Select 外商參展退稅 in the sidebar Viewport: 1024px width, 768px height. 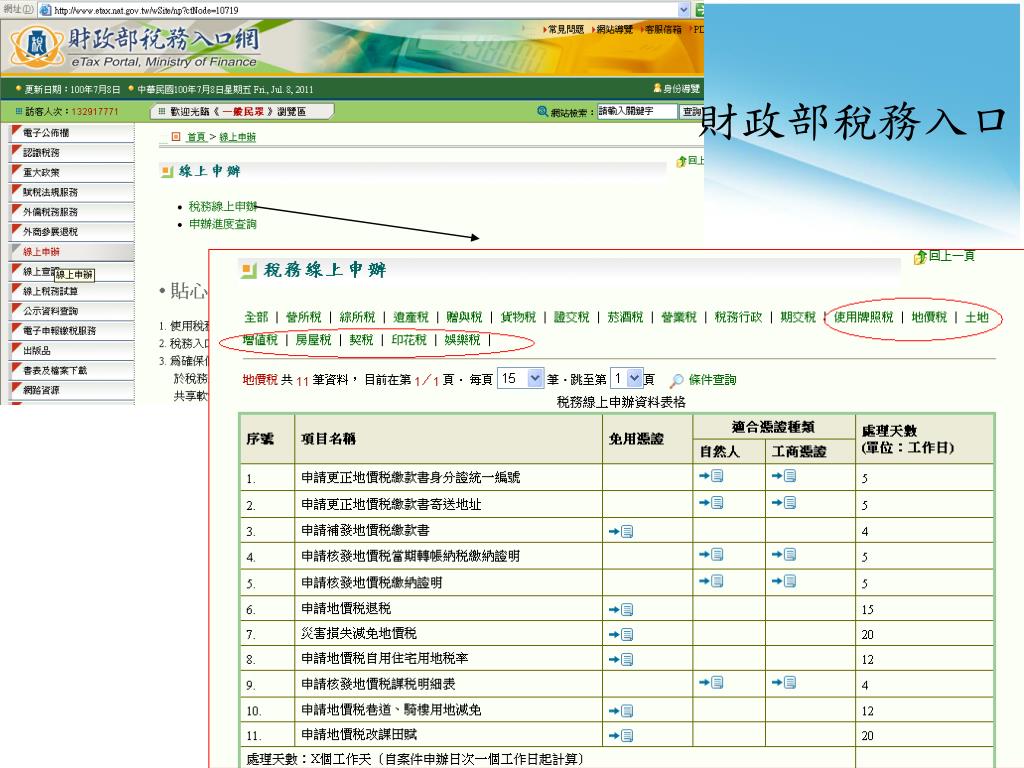[x=71, y=232]
